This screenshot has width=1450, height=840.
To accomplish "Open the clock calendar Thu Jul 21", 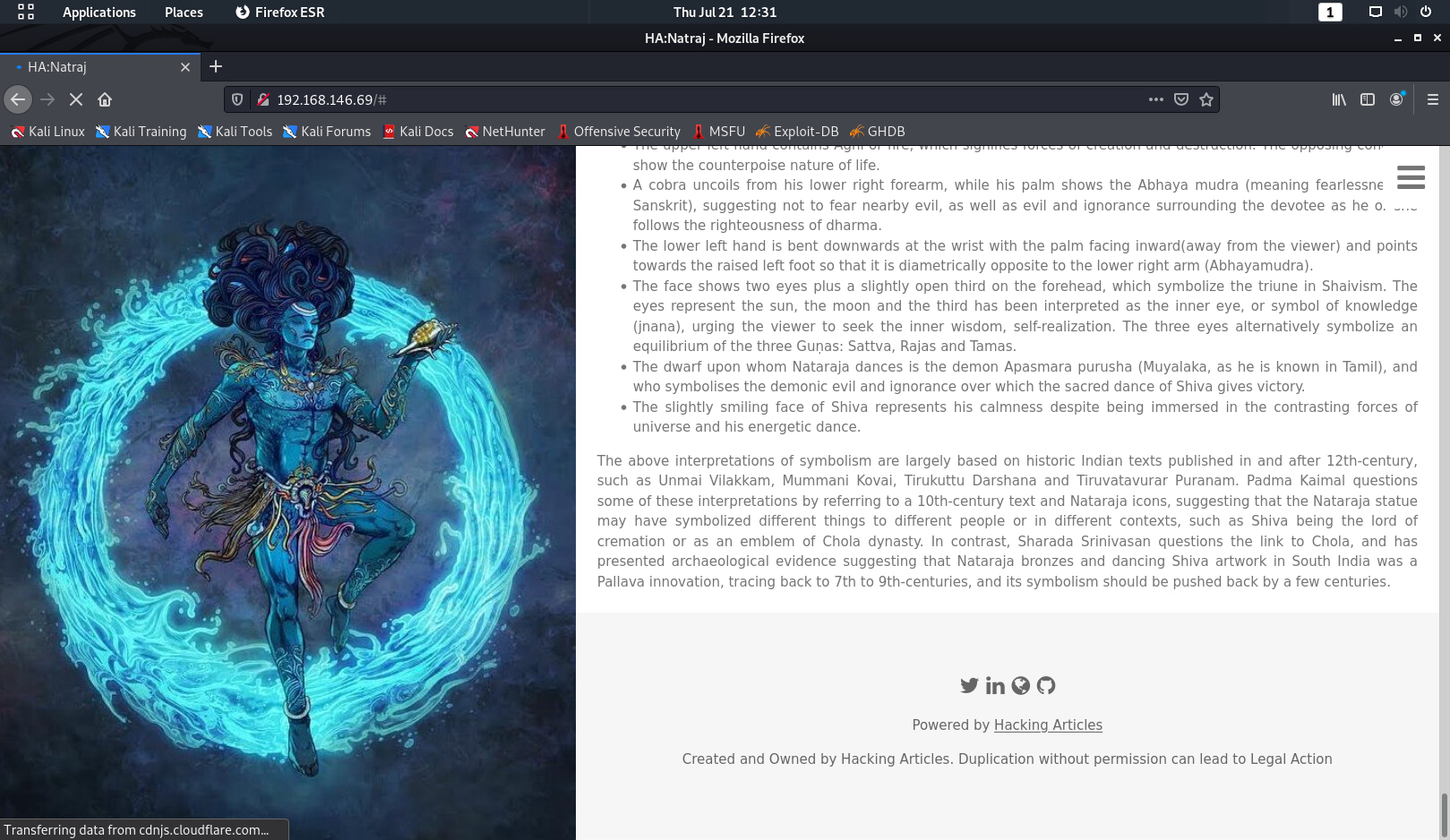I will [725, 12].
